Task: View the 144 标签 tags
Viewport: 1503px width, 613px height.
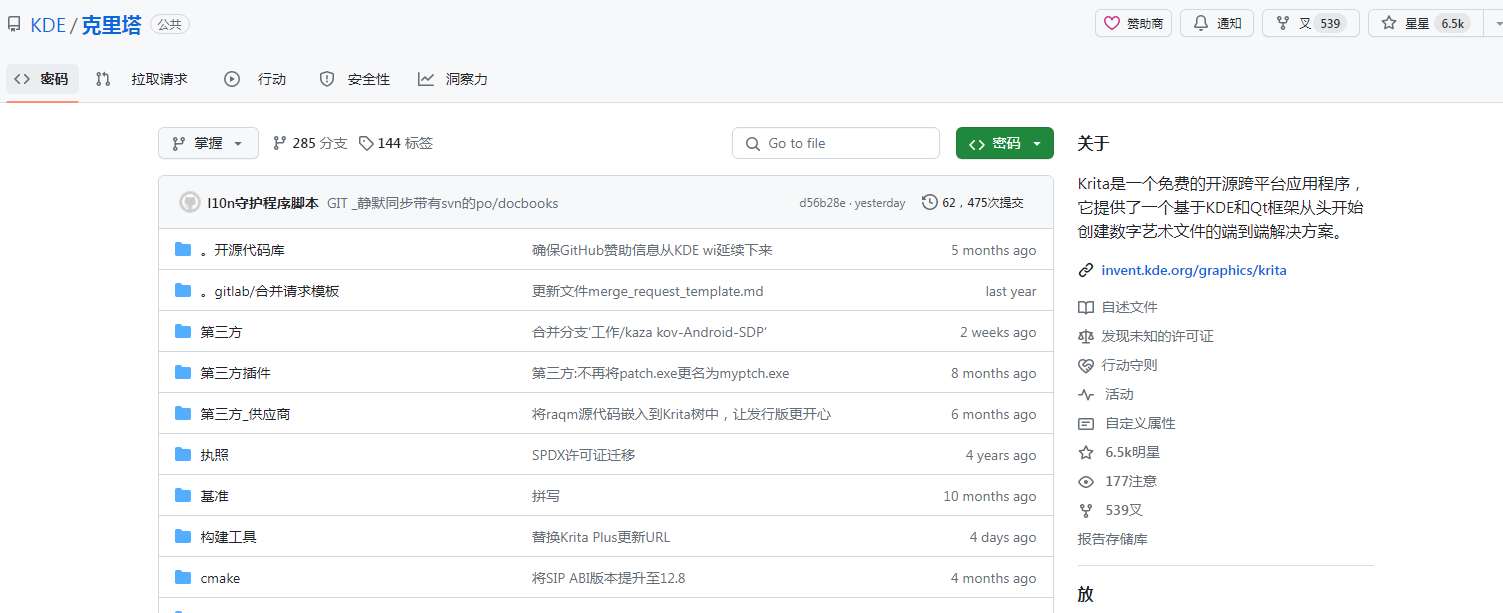Action: coord(396,143)
